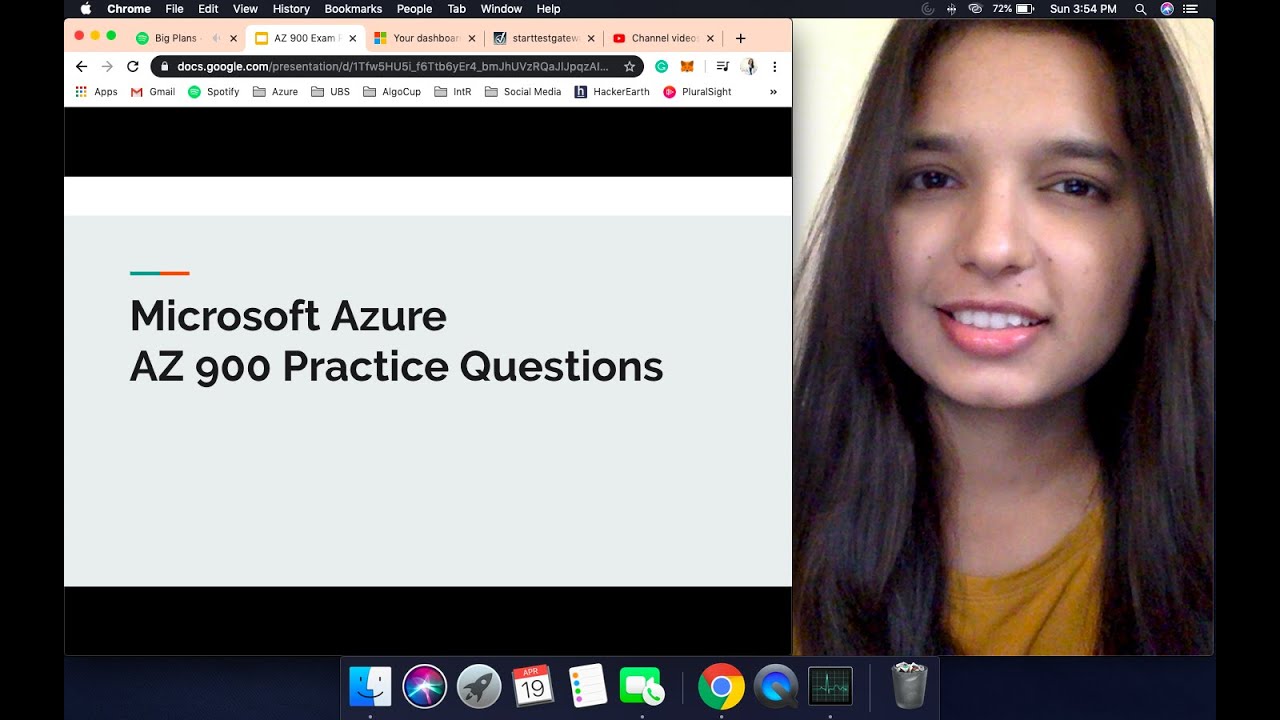Open Siri from the menu bar

pyautogui.click(x=1166, y=9)
